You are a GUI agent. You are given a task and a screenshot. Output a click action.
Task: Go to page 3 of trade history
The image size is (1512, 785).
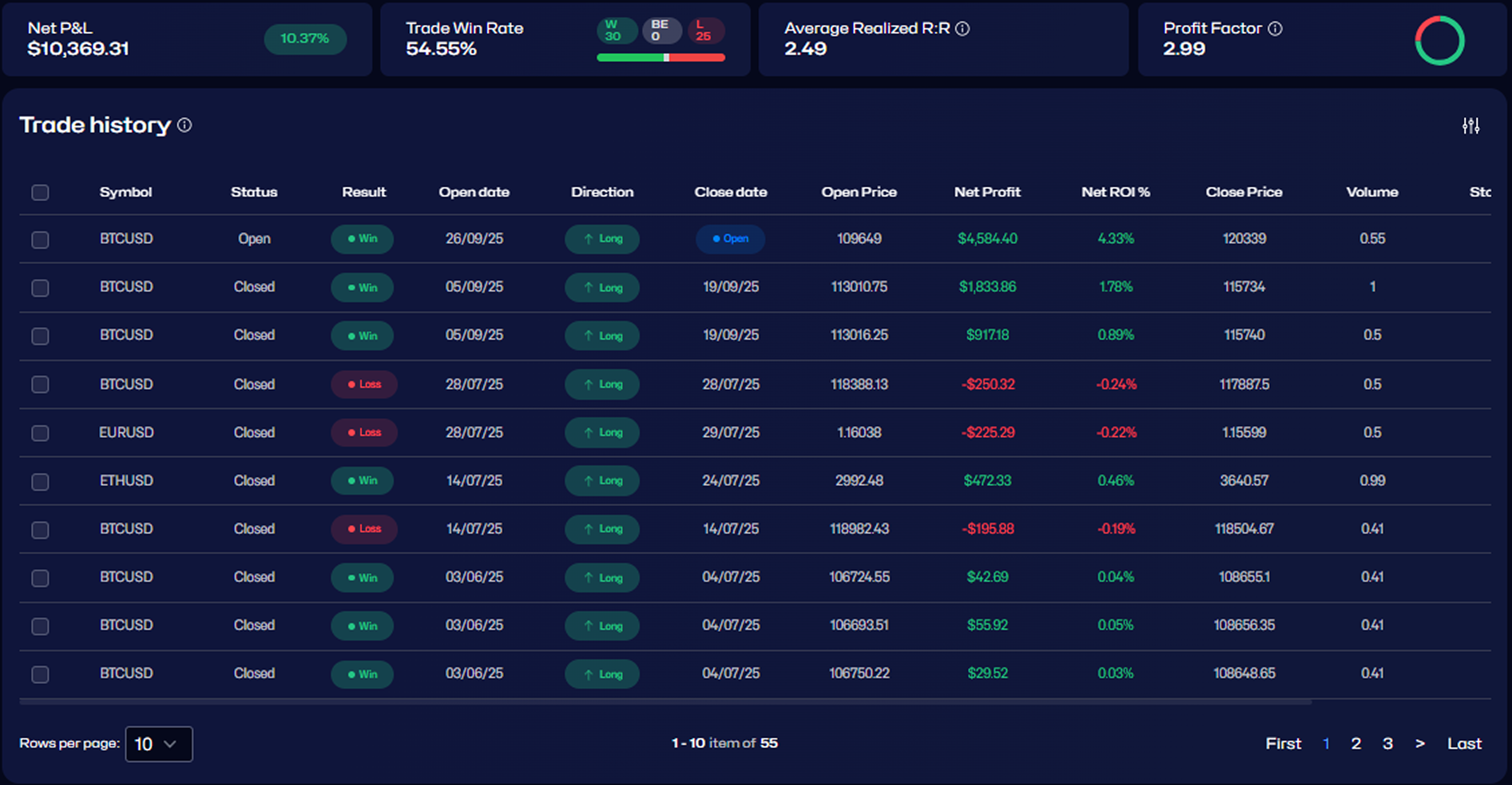[1388, 743]
